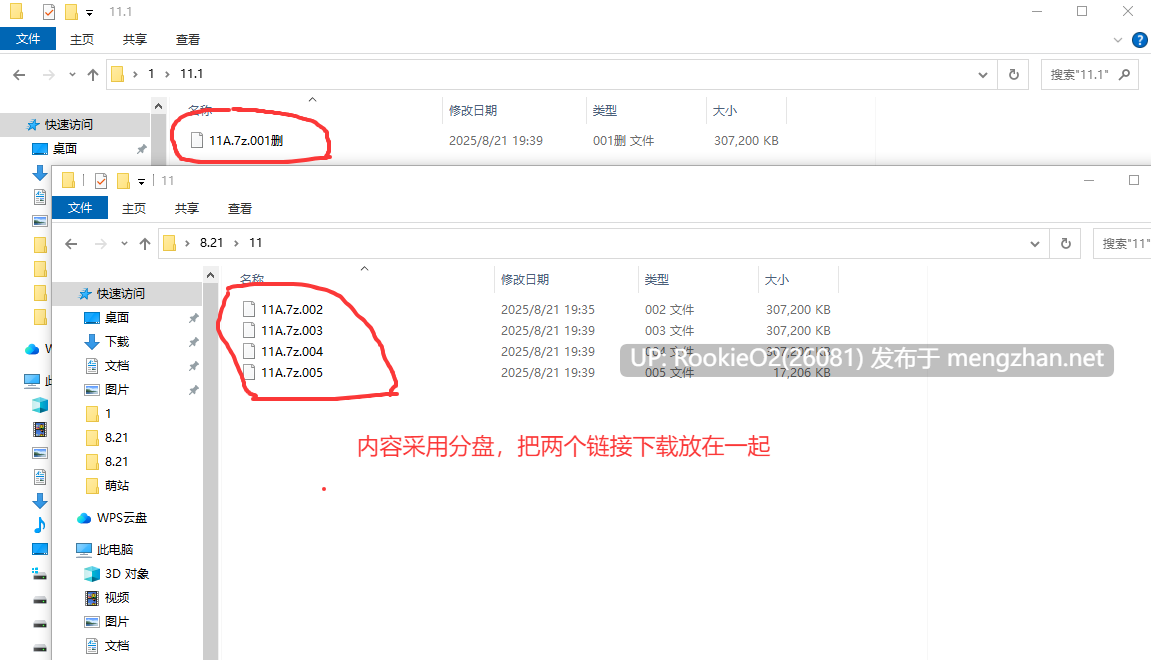Select the file 11A.7z.001删

click(x=246, y=140)
